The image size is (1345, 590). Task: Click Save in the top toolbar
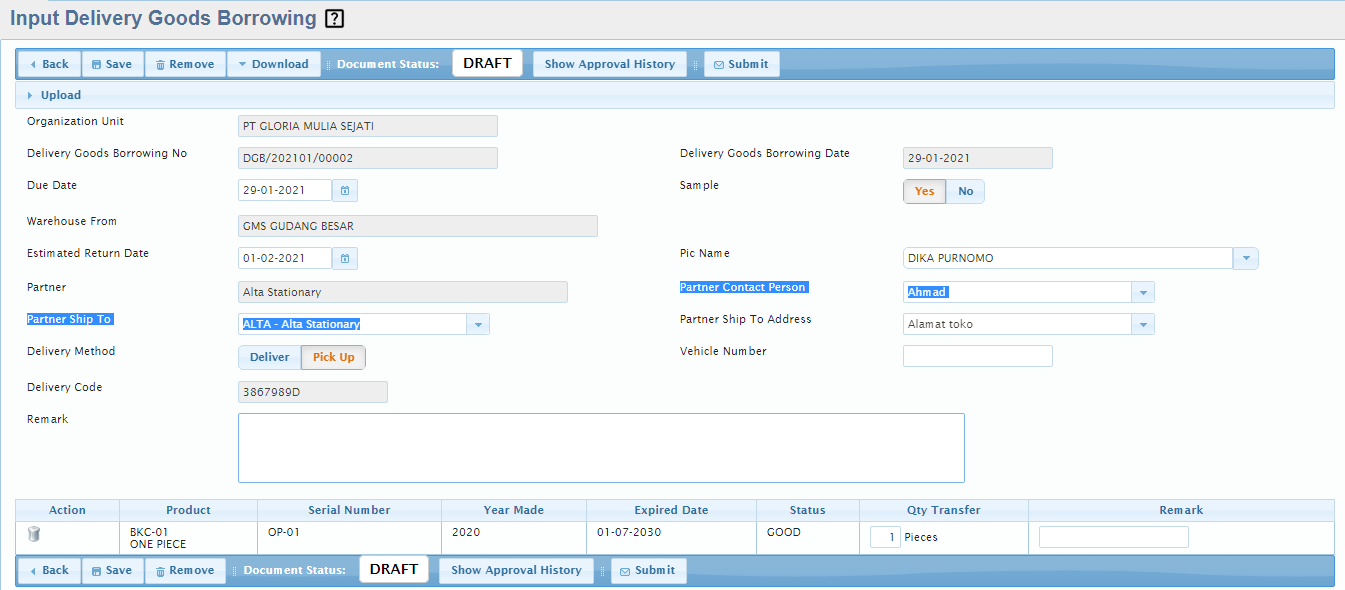click(112, 64)
